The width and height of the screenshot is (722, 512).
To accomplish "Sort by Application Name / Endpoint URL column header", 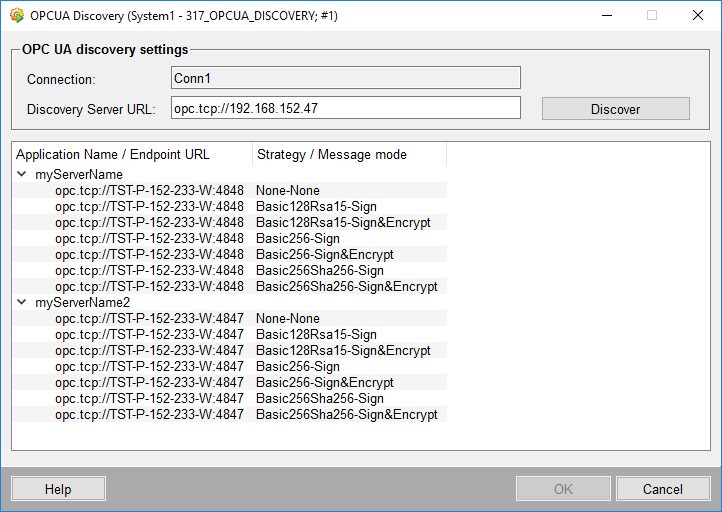I will [132, 155].
